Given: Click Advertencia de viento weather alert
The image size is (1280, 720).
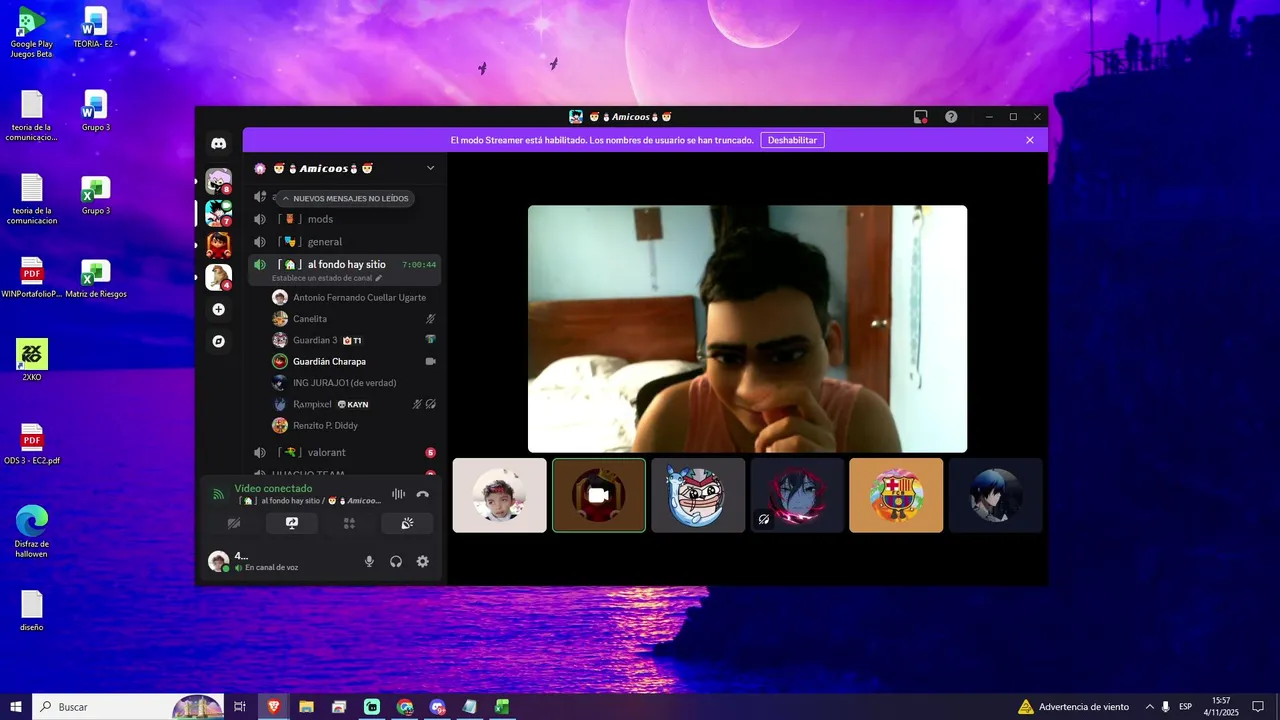Looking at the screenshot, I should coord(1073,707).
